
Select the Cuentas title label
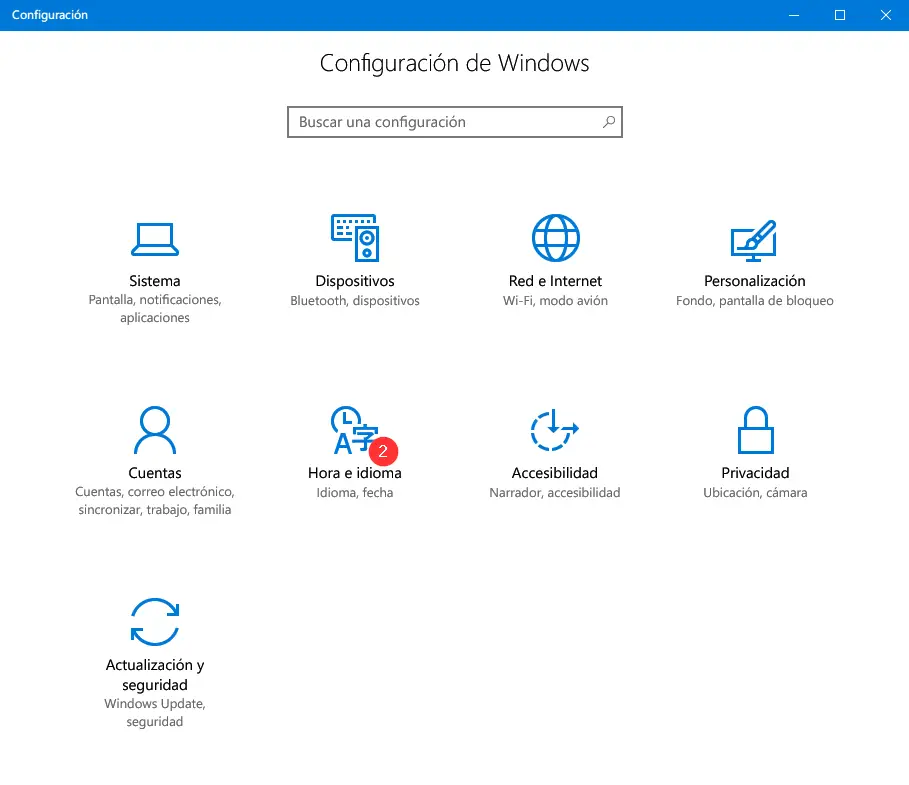coord(155,473)
